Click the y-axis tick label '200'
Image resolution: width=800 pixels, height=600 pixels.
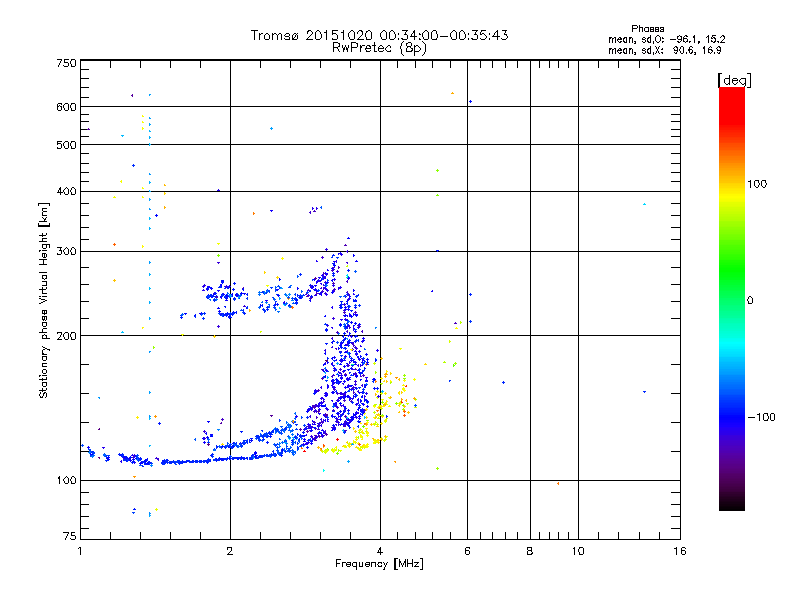pyautogui.click(x=66, y=336)
